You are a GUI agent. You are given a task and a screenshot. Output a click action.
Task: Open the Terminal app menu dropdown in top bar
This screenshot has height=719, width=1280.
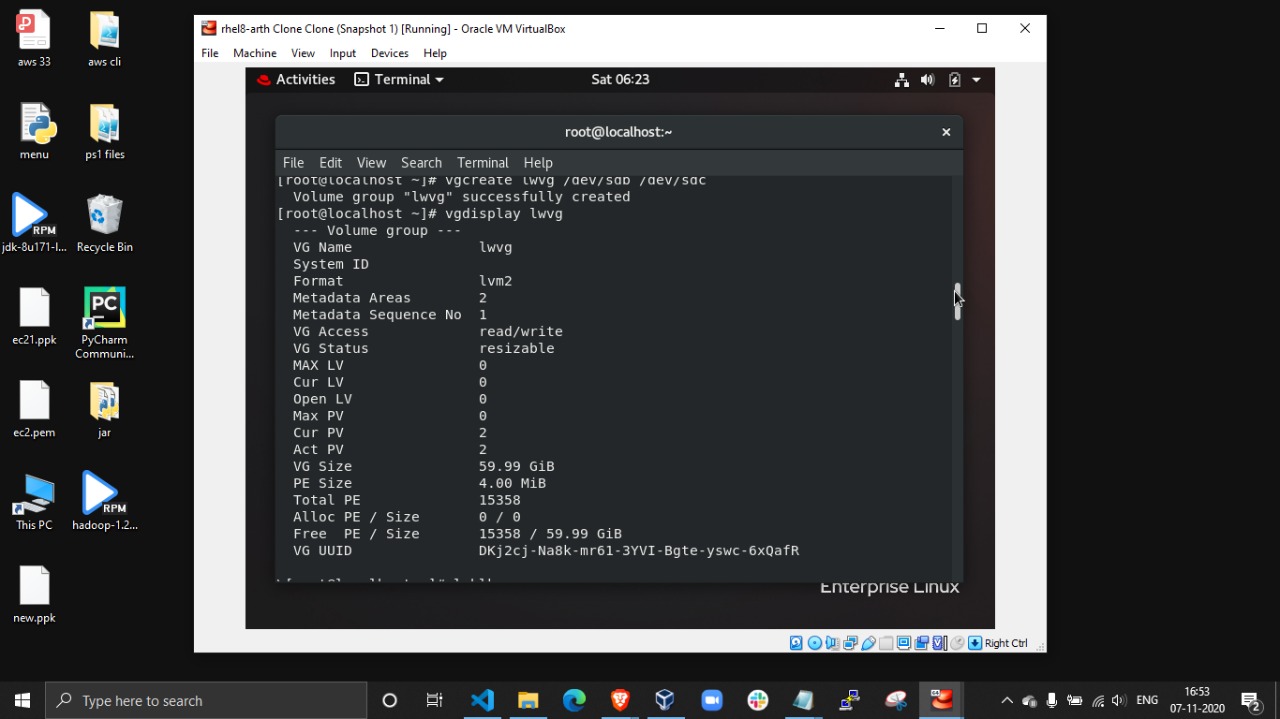(x=399, y=80)
